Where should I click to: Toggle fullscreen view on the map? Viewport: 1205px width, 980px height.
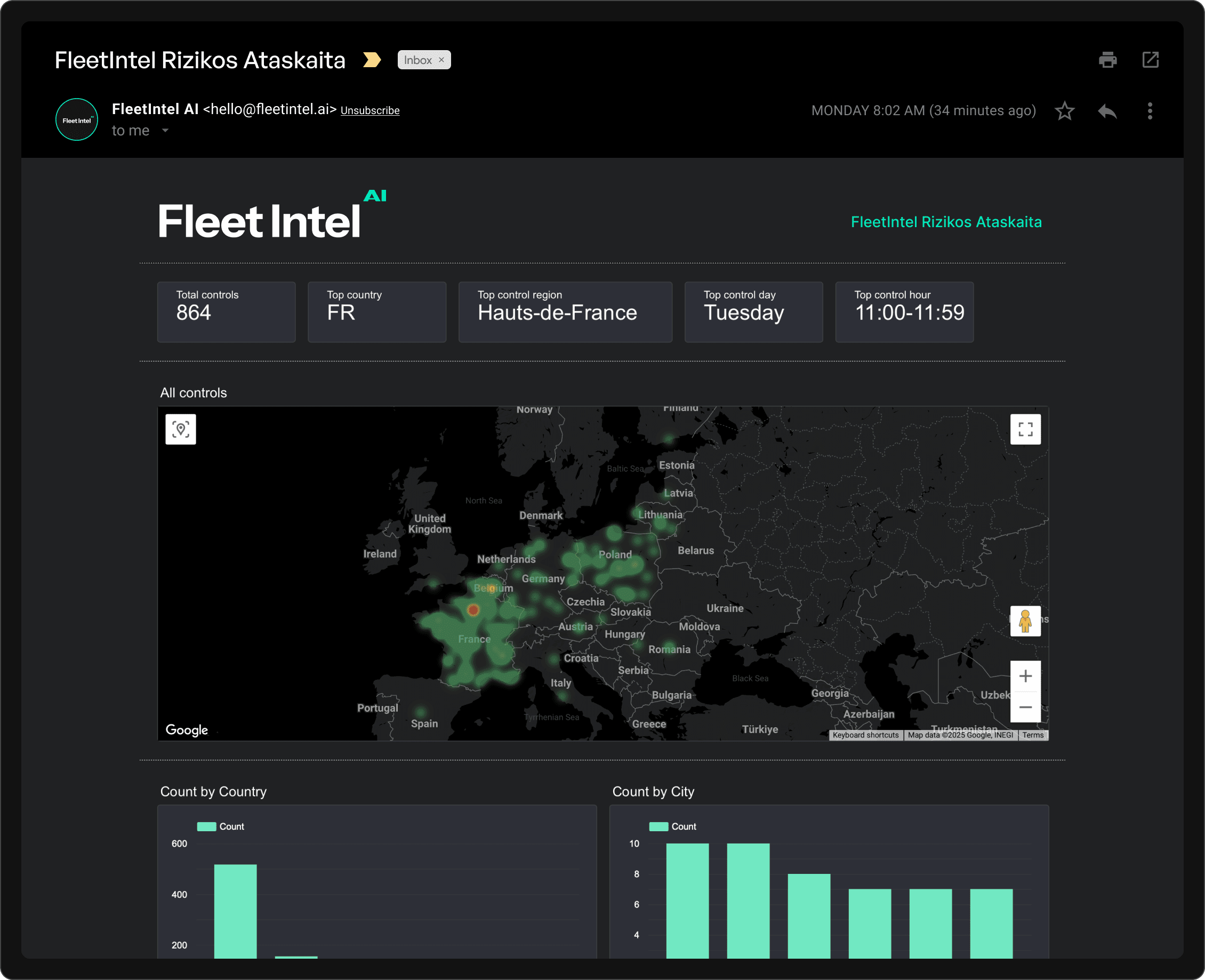[x=1025, y=430]
